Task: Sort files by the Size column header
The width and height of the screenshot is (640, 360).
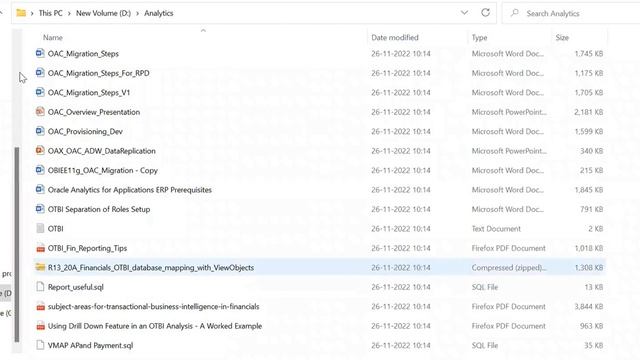Action: [562, 38]
